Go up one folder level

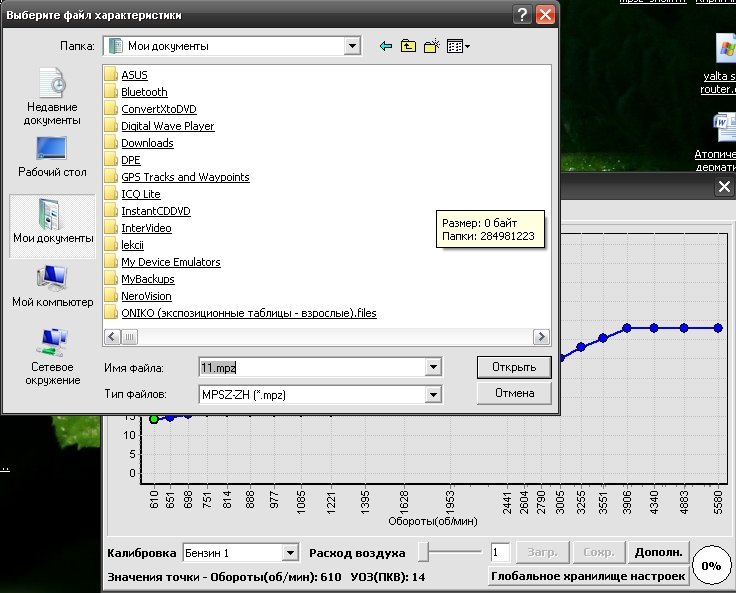click(408, 46)
